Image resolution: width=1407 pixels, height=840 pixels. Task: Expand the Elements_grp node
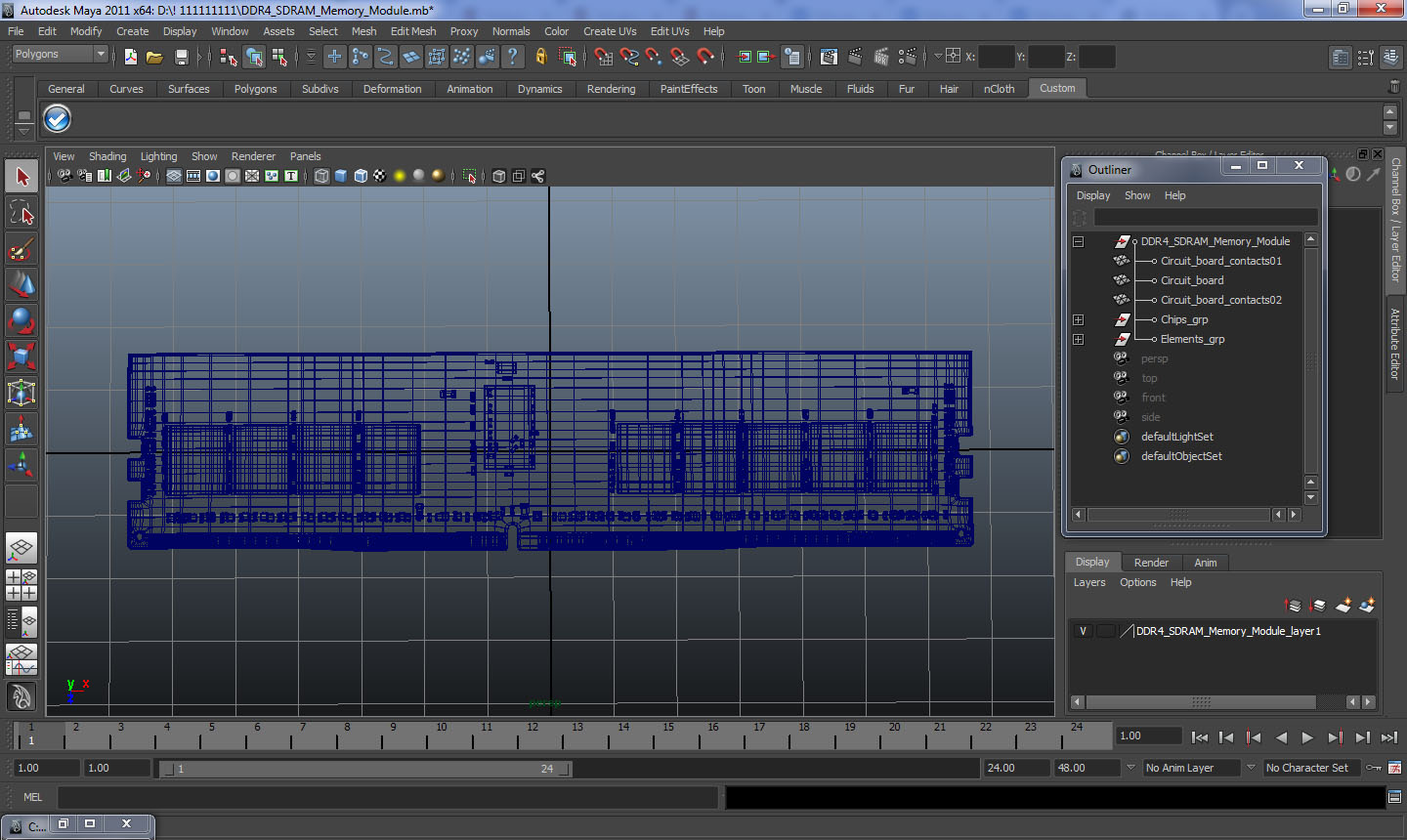(x=1078, y=339)
